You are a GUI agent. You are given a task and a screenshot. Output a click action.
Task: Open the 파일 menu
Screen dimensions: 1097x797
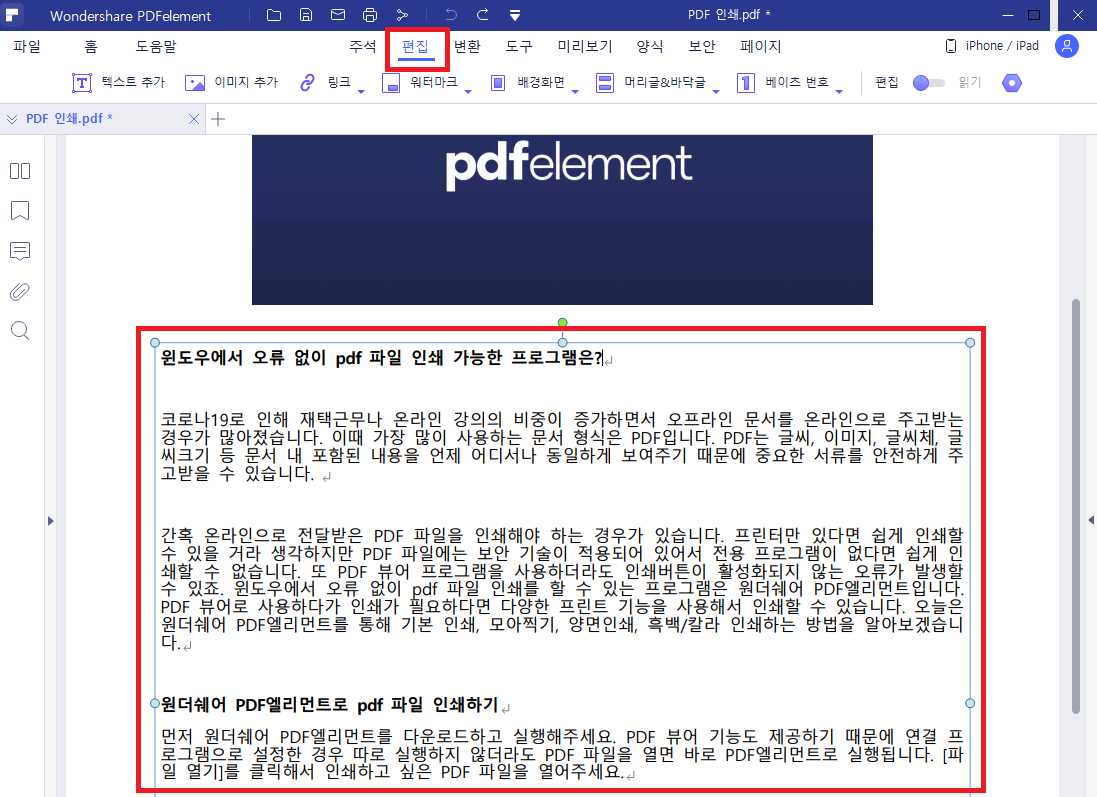tap(27, 46)
